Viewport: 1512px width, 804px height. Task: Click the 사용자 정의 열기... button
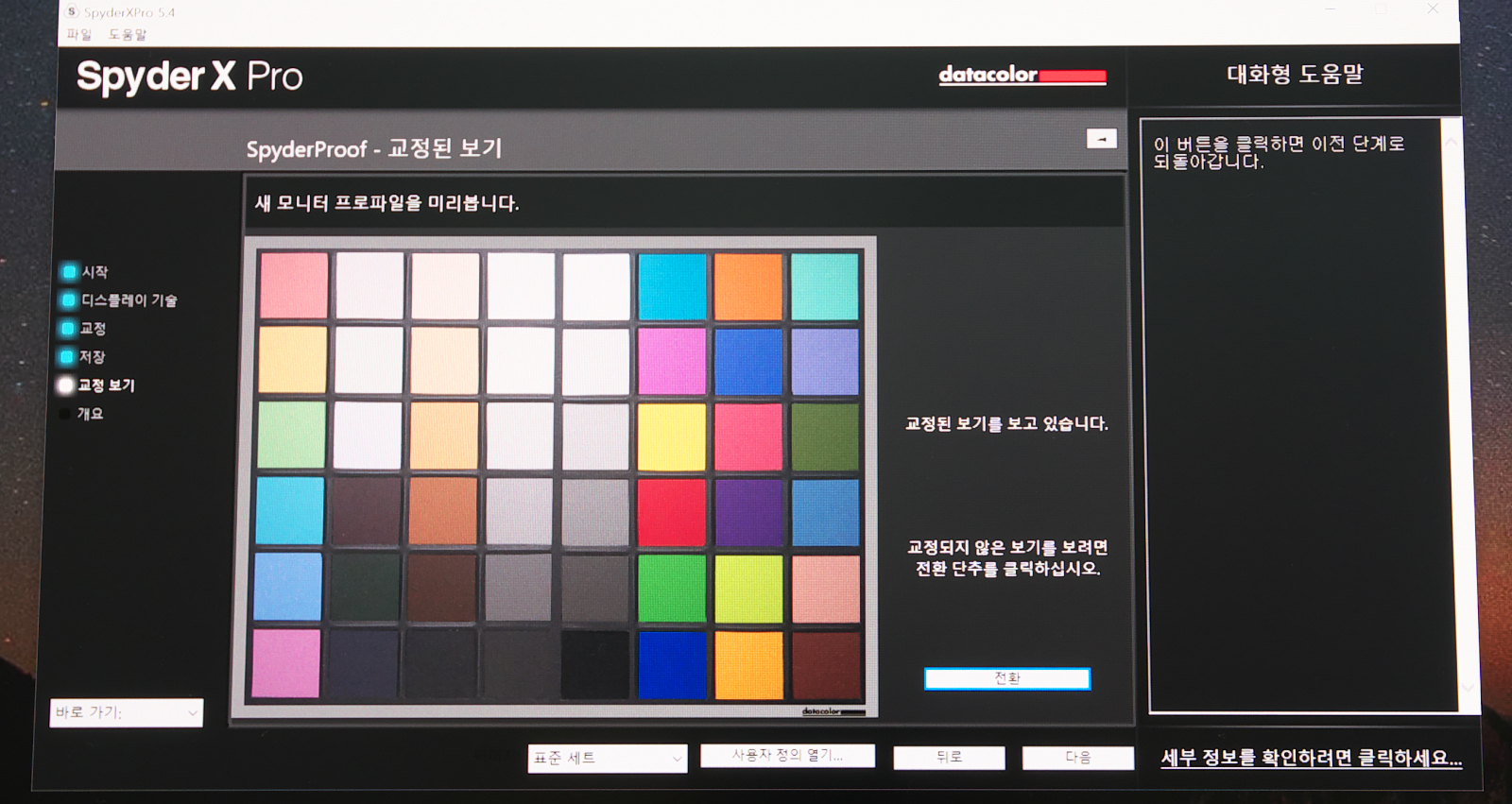point(787,756)
